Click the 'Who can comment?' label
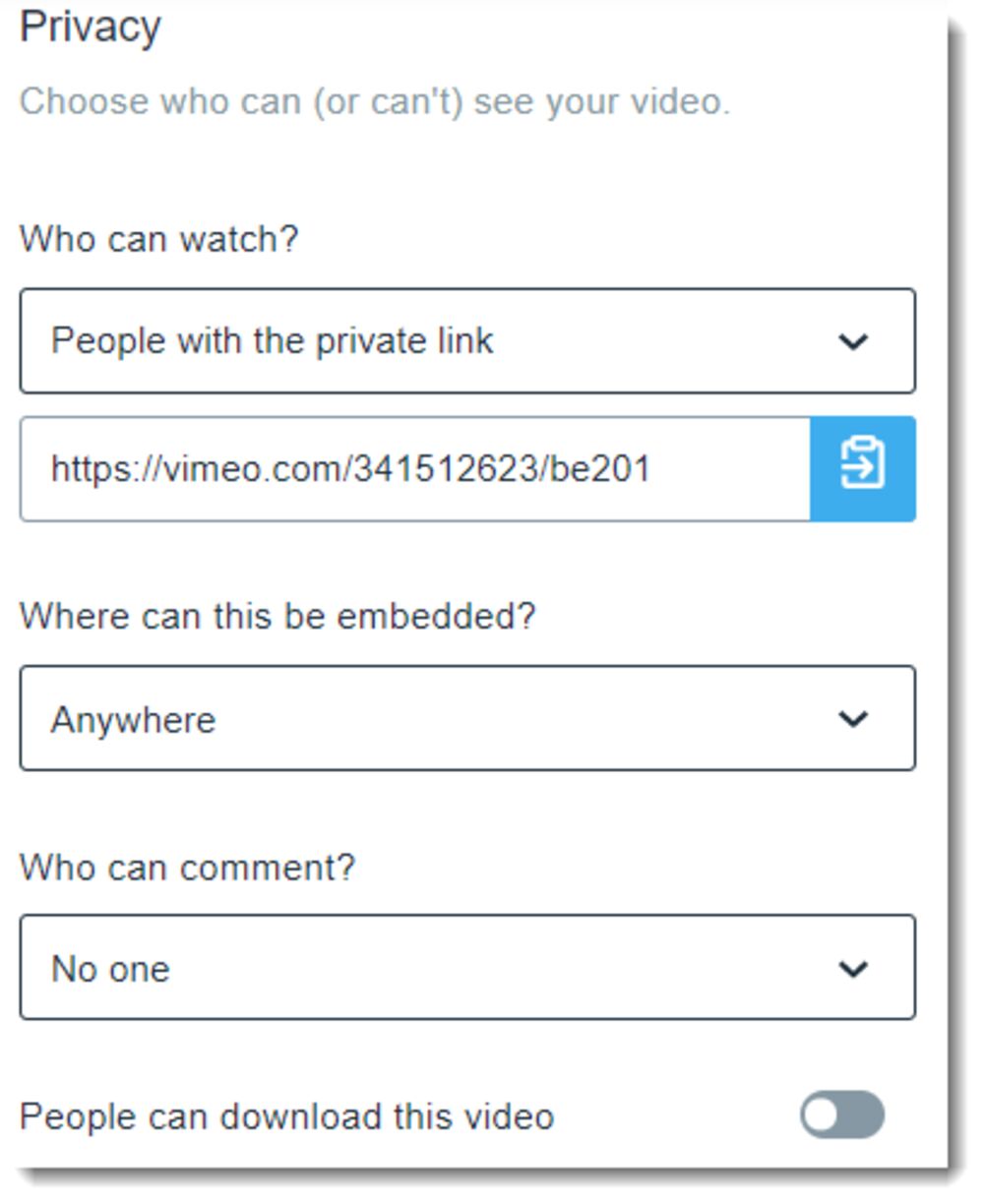Screen dimensions: 984x1204 [187, 868]
